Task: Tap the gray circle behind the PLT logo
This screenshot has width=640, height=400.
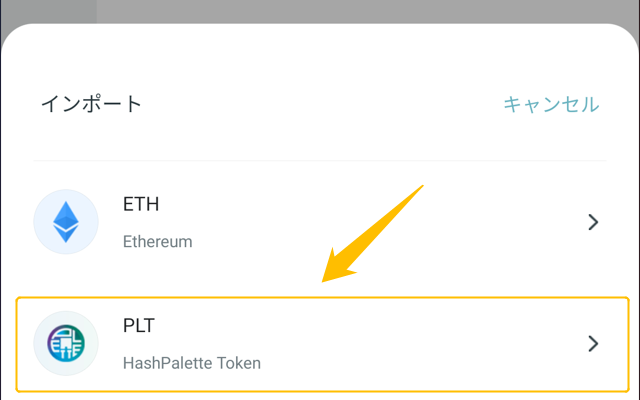Action: [66, 343]
